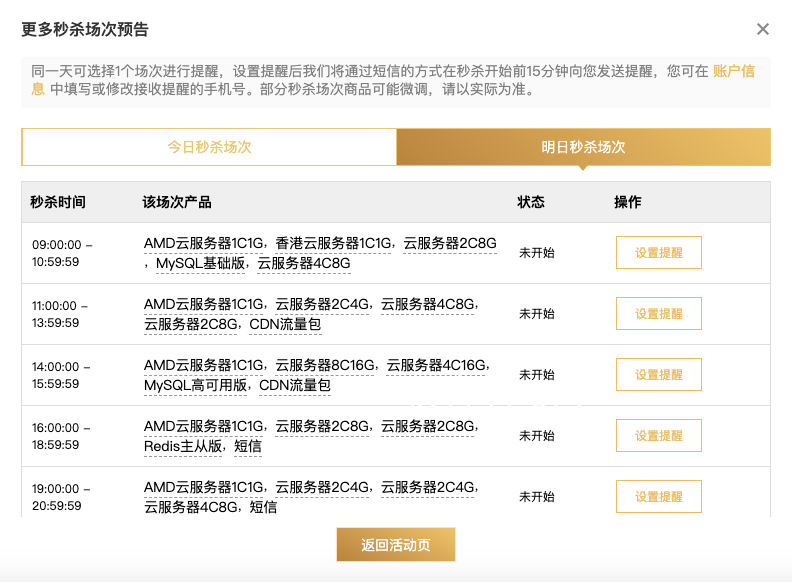Open 云服务器4C8G in 09:00 row
This screenshot has width=792, height=582.
pos(304,264)
